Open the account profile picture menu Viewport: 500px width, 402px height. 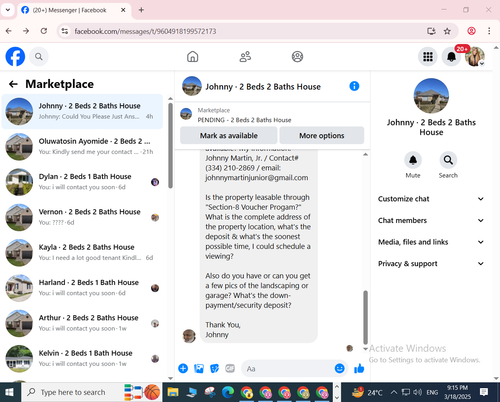coord(475,57)
